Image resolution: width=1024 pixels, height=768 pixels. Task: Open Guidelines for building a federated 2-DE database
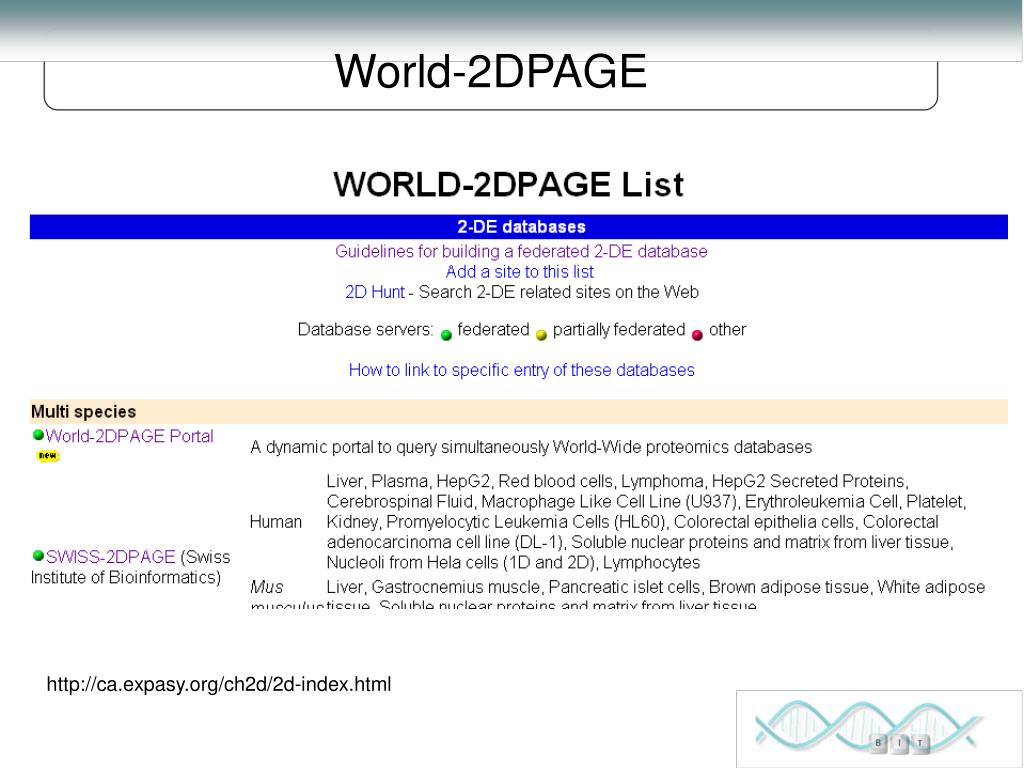point(521,251)
